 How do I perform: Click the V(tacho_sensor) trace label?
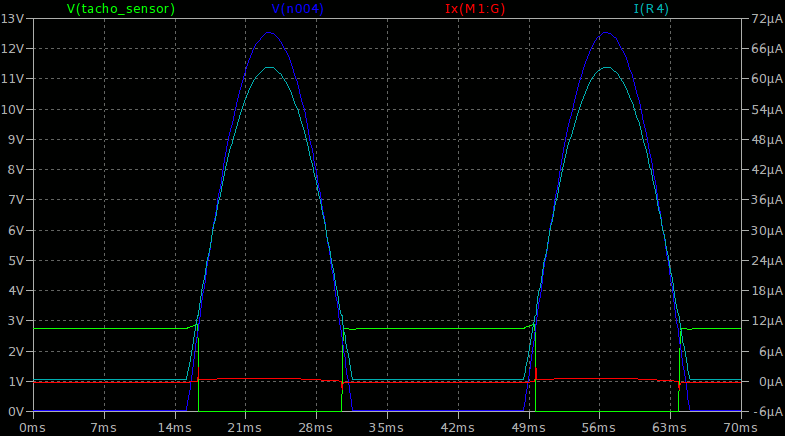(x=121, y=9)
